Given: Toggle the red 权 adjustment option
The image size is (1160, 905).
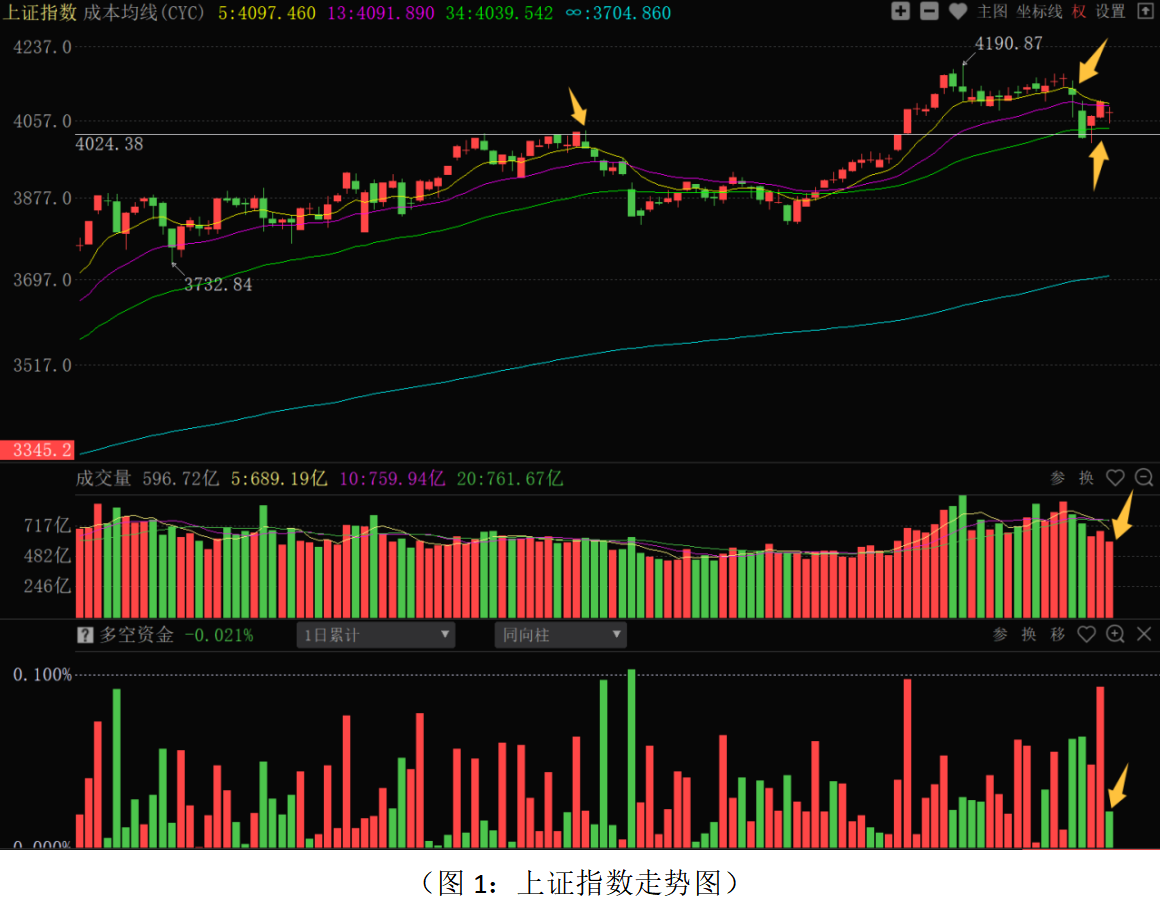Looking at the screenshot, I should [x=1079, y=12].
